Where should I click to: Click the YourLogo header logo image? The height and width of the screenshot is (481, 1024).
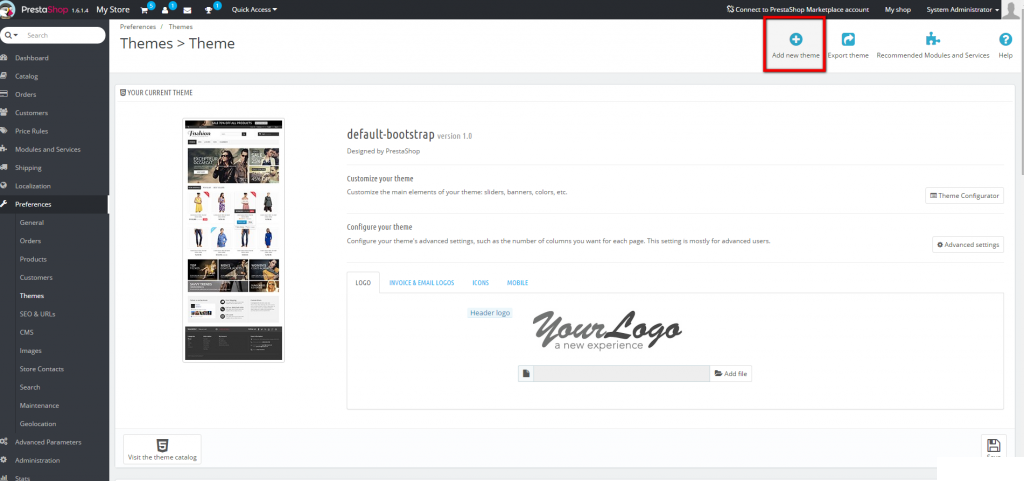click(607, 330)
